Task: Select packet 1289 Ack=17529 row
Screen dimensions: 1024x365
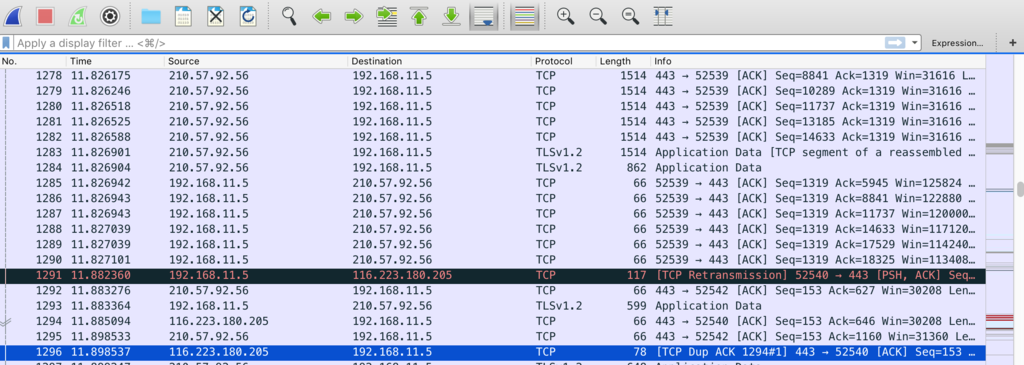Action: [x=492, y=244]
